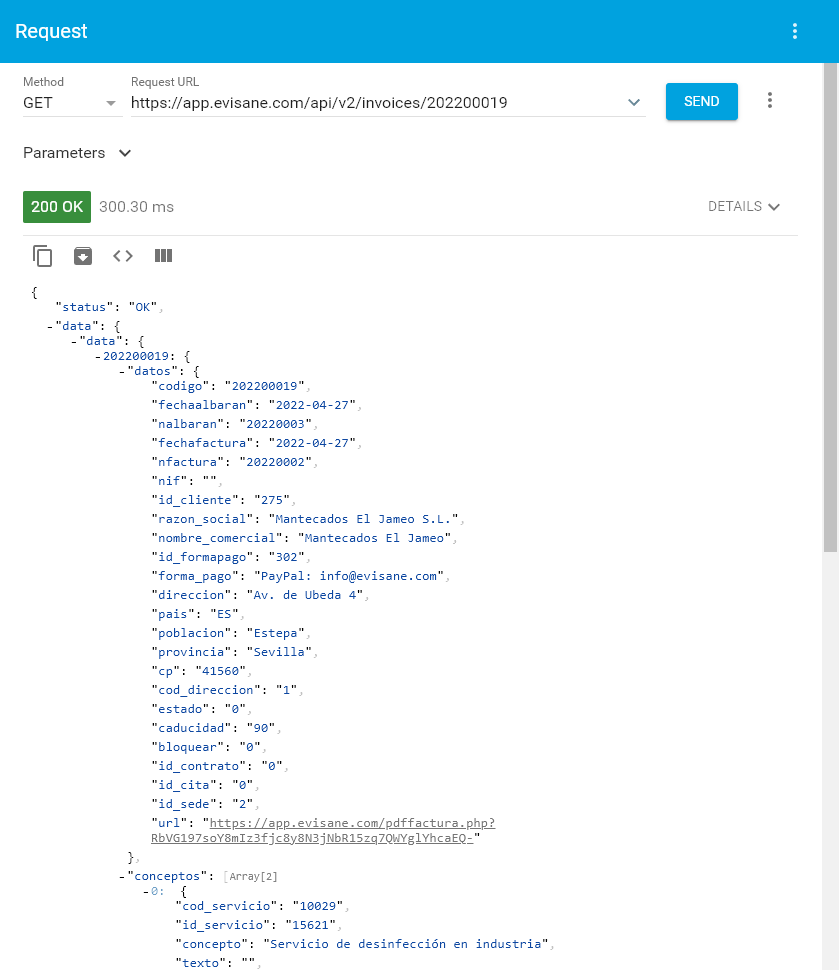This screenshot has height=970, width=839.
Task: Expand response DETAILS
Action: (x=743, y=206)
